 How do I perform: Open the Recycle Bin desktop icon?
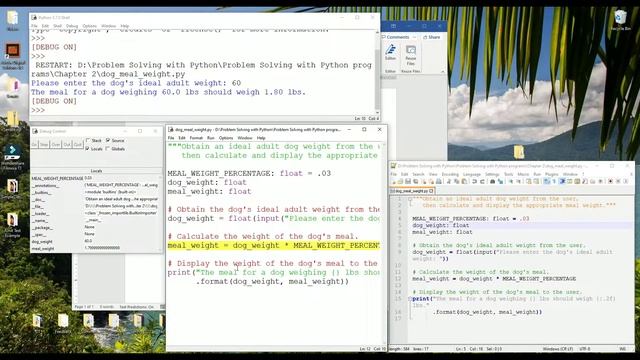(x=620, y=20)
